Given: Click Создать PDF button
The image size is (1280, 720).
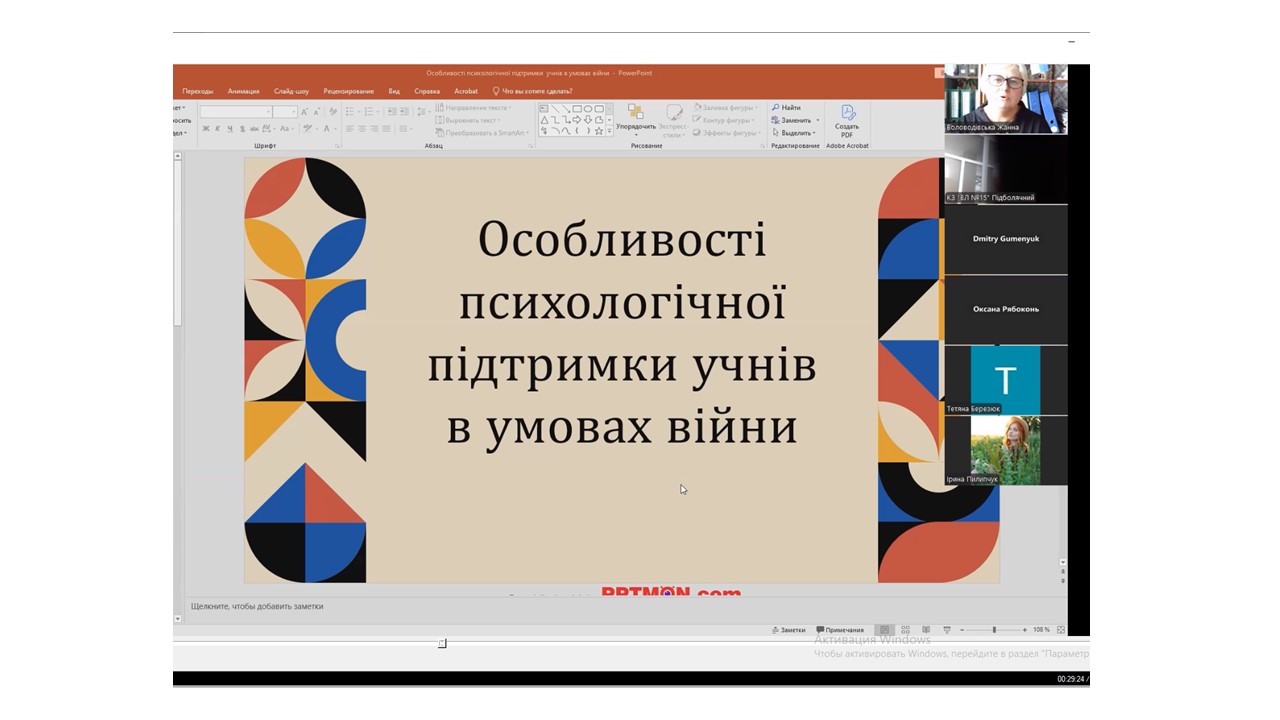Looking at the screenshot, I should pos(847,120).
